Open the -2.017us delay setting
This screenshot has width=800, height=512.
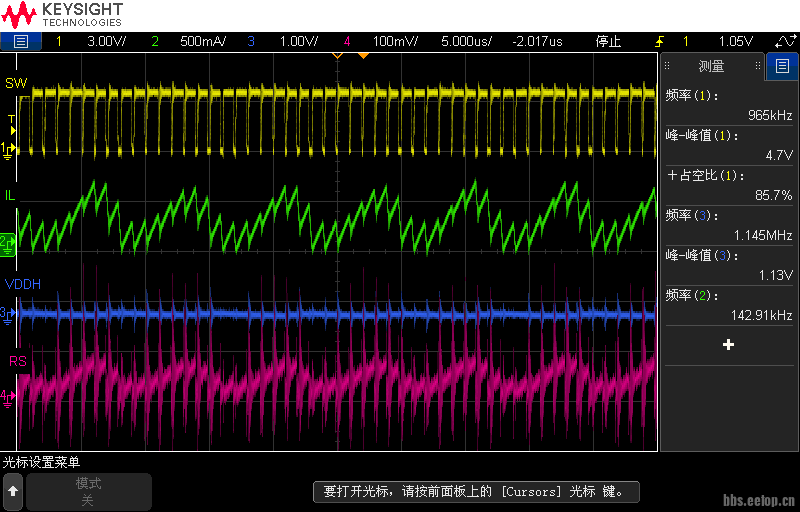point(537,41)
